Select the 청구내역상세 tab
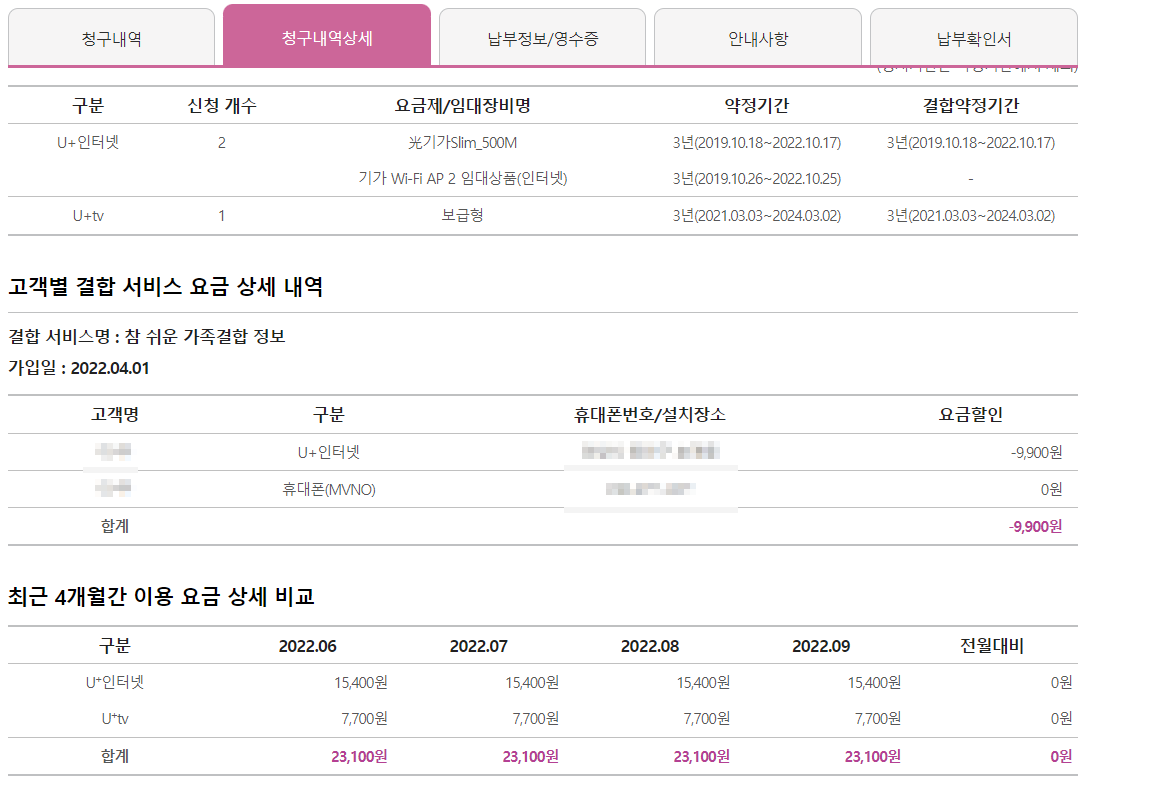This screenshot has width=1154, height=790. pos(327,38)
